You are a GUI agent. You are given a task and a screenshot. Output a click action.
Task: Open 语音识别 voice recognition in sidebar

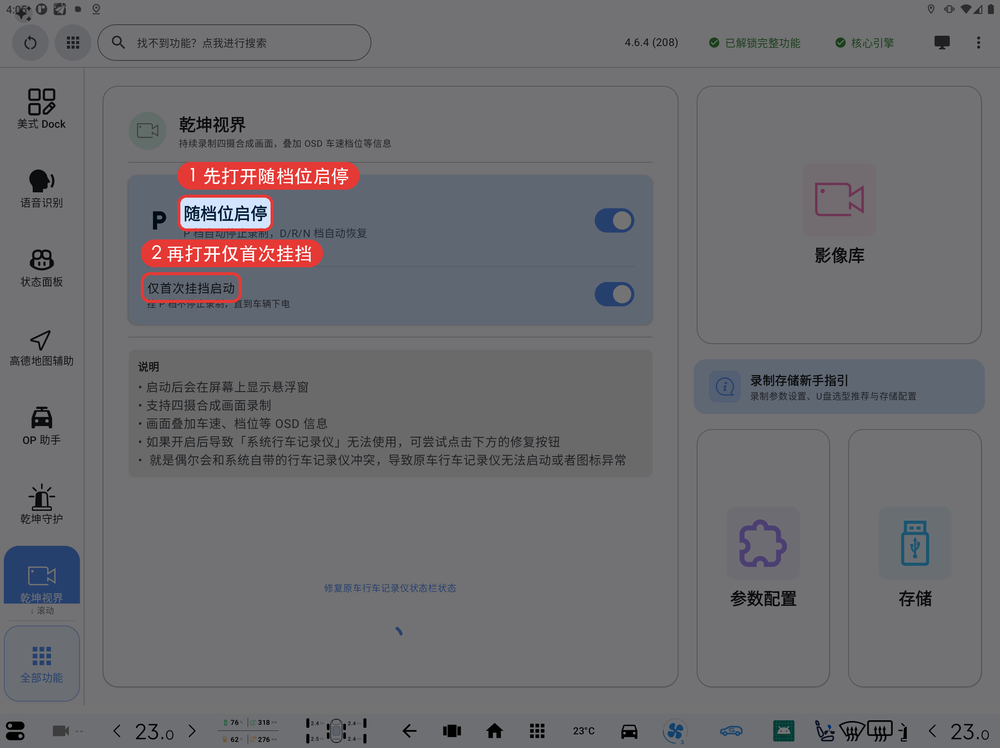[41, 189]
